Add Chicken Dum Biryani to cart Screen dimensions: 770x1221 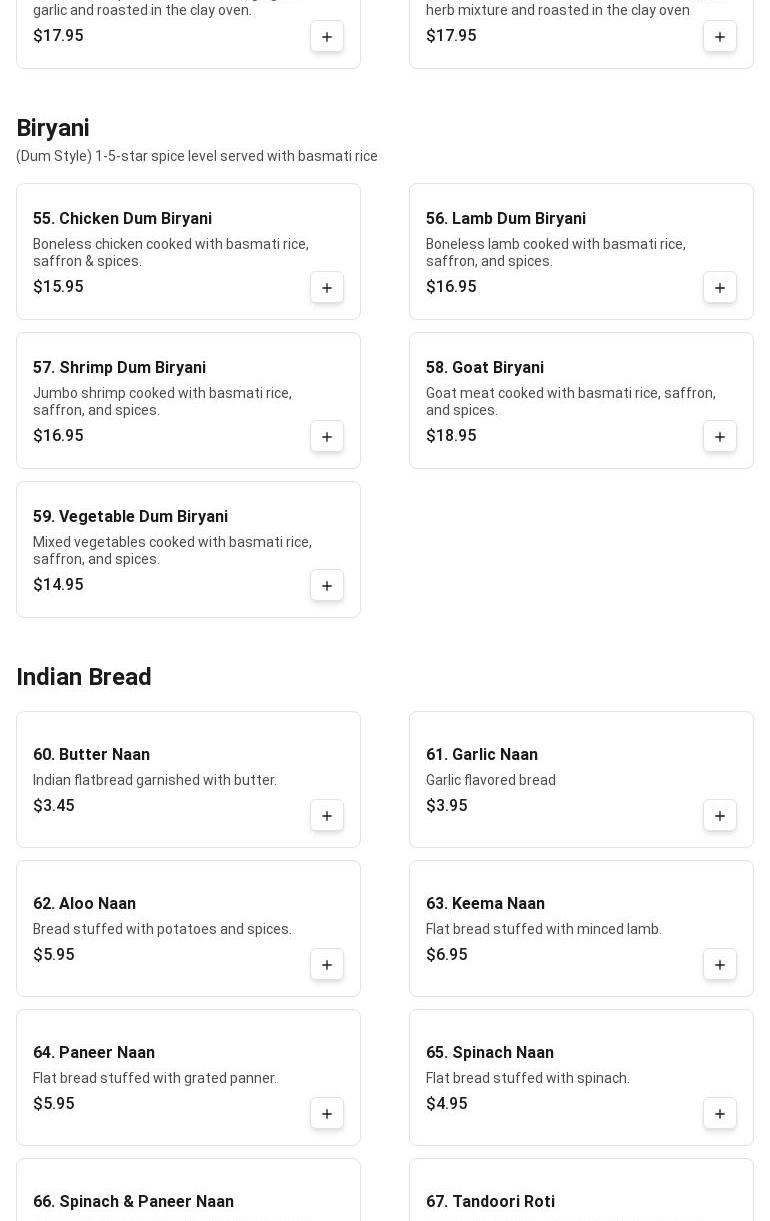point(327,288)
